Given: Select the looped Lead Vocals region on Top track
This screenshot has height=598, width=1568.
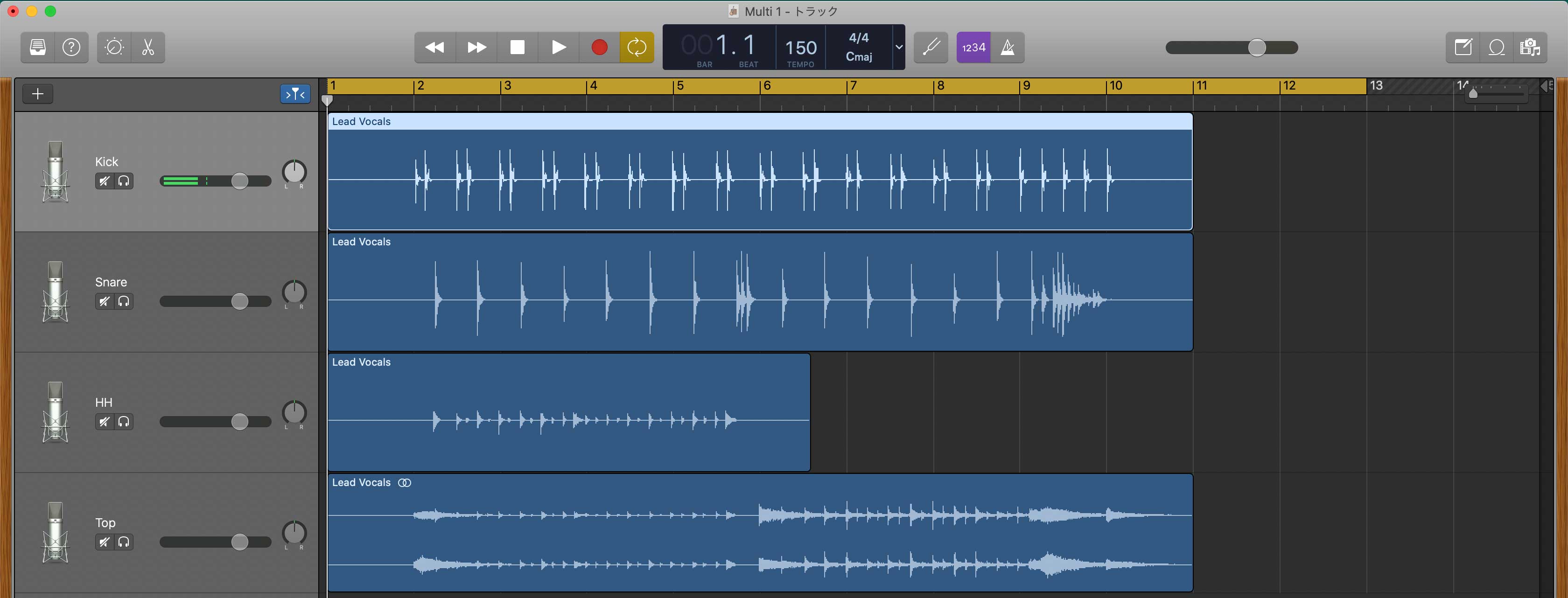Looking at the screenshot, I should pos(760,533).
